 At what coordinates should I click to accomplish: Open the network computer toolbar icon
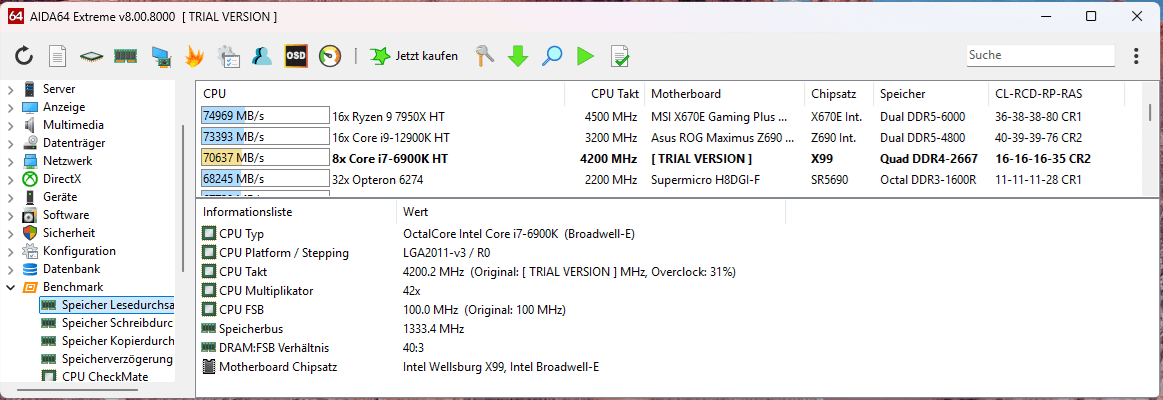pyautogui.click(x=160, y=56)
